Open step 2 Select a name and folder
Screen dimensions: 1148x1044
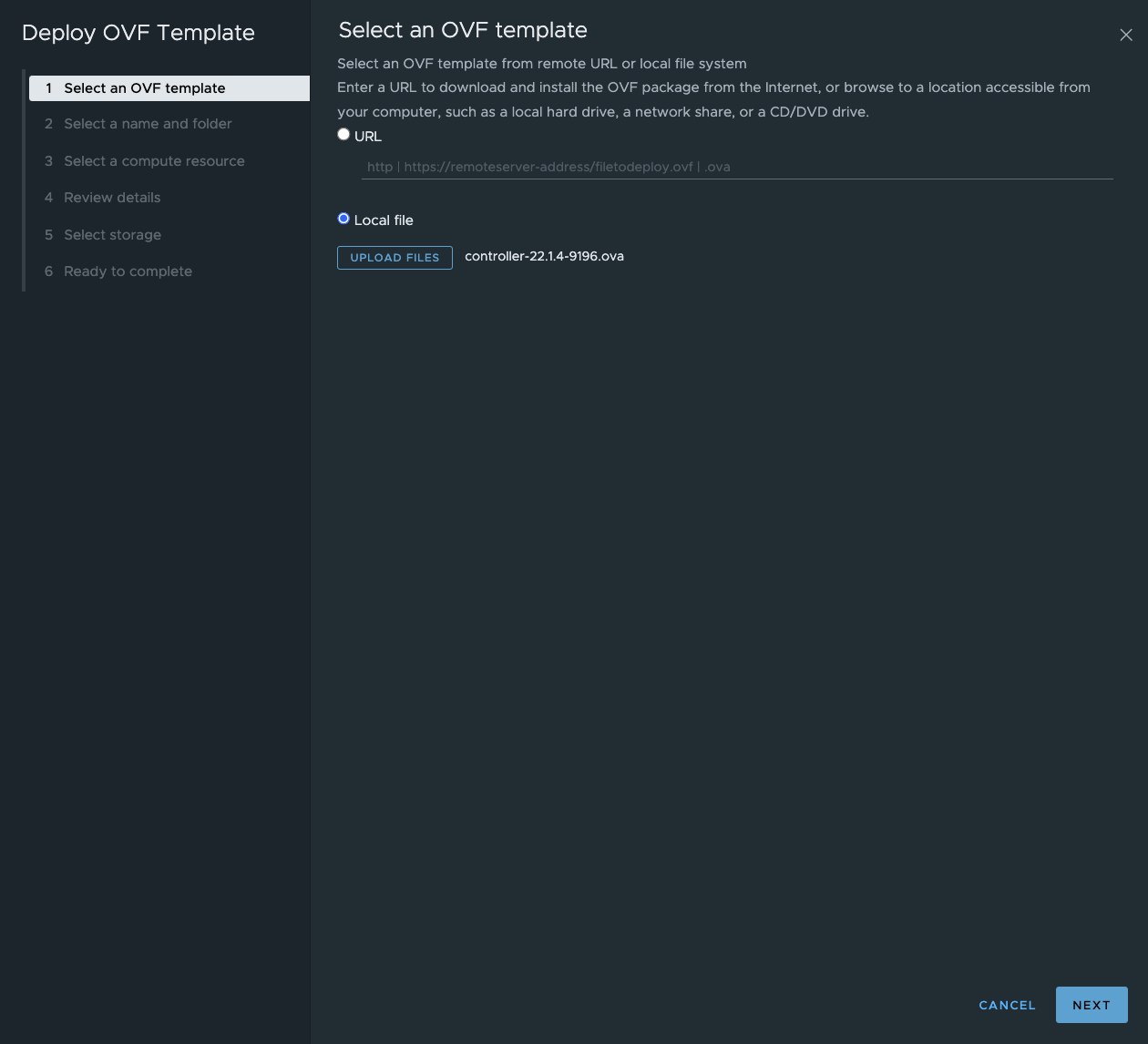pos(147,124)
